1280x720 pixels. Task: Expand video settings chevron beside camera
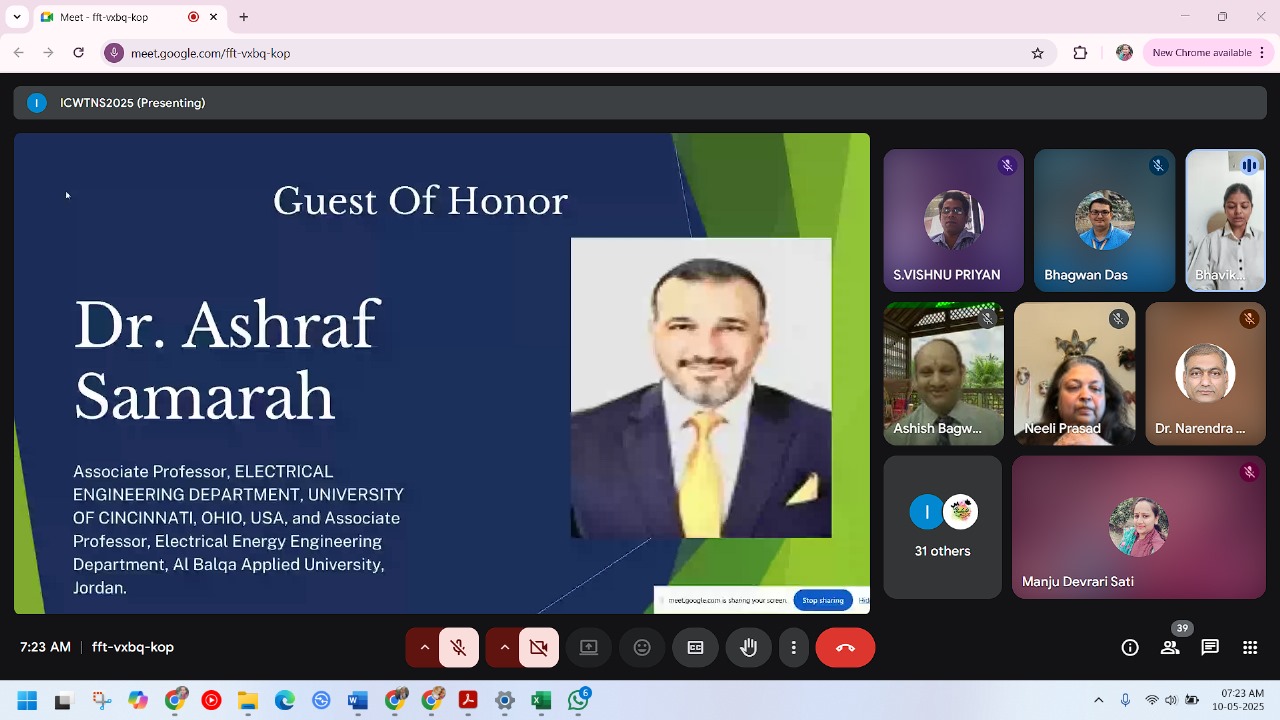(x=504, y=648)
